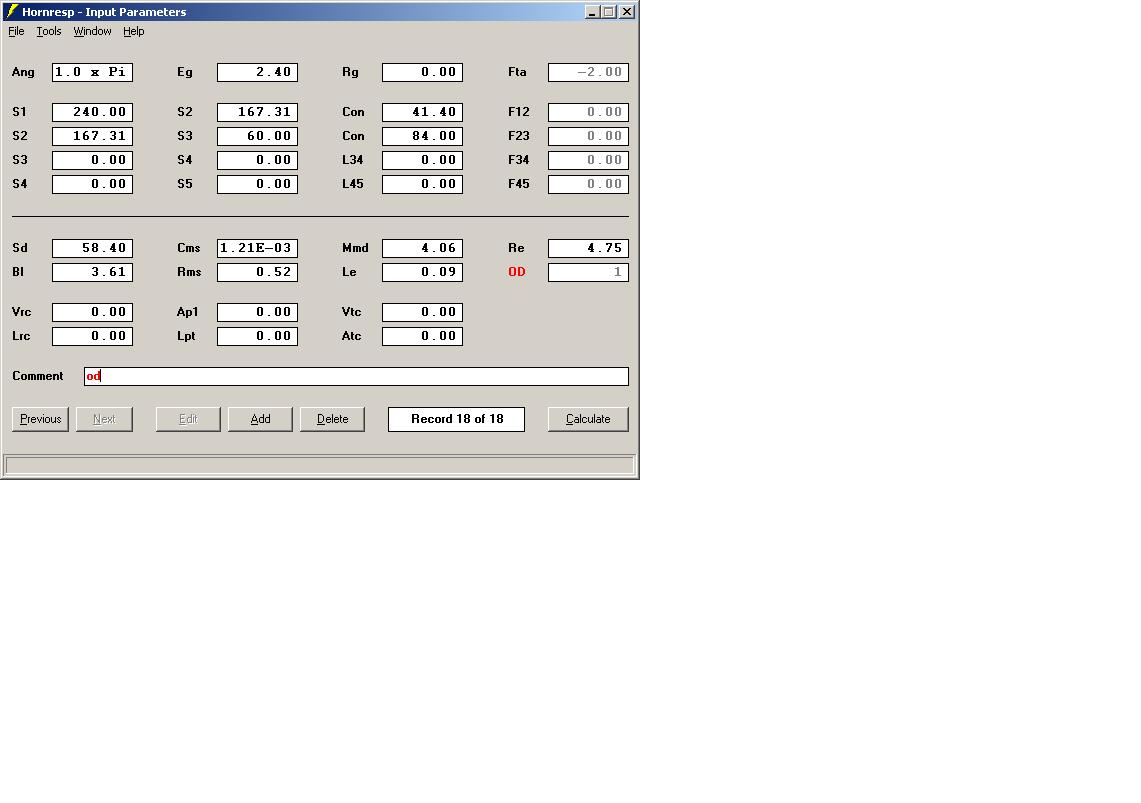Click the F45 field

(x=588, y=184)
